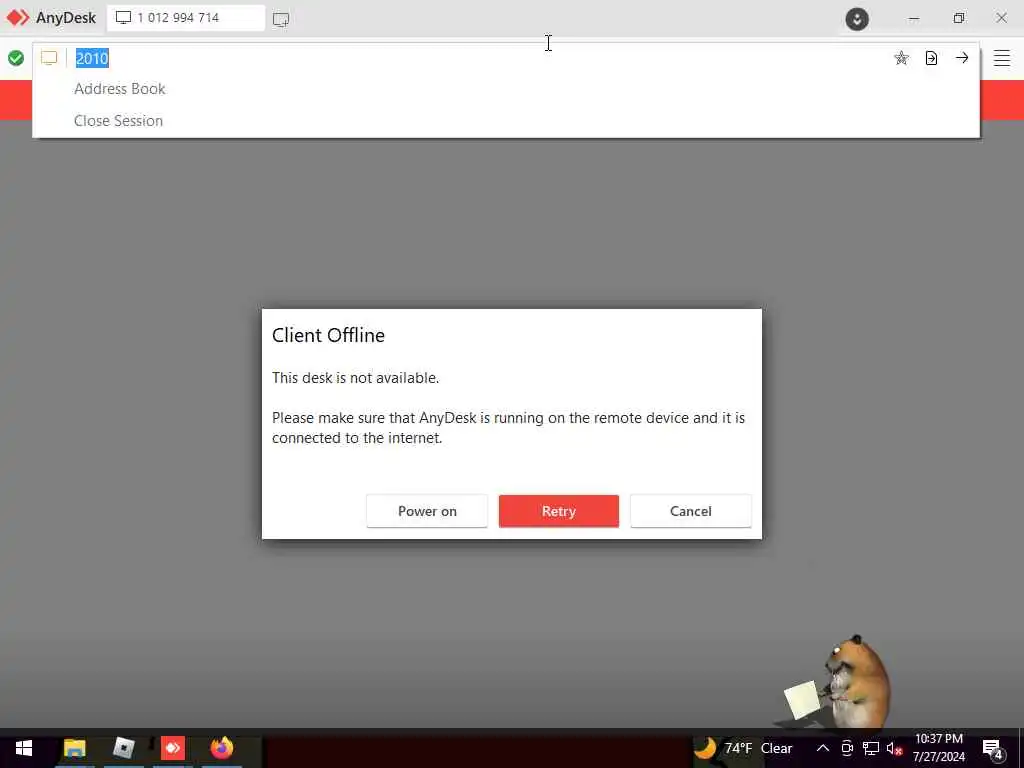This screenshot has height=768, width=1024.
Task: Click the "This desk is not available." text
Action: point(355,378)
